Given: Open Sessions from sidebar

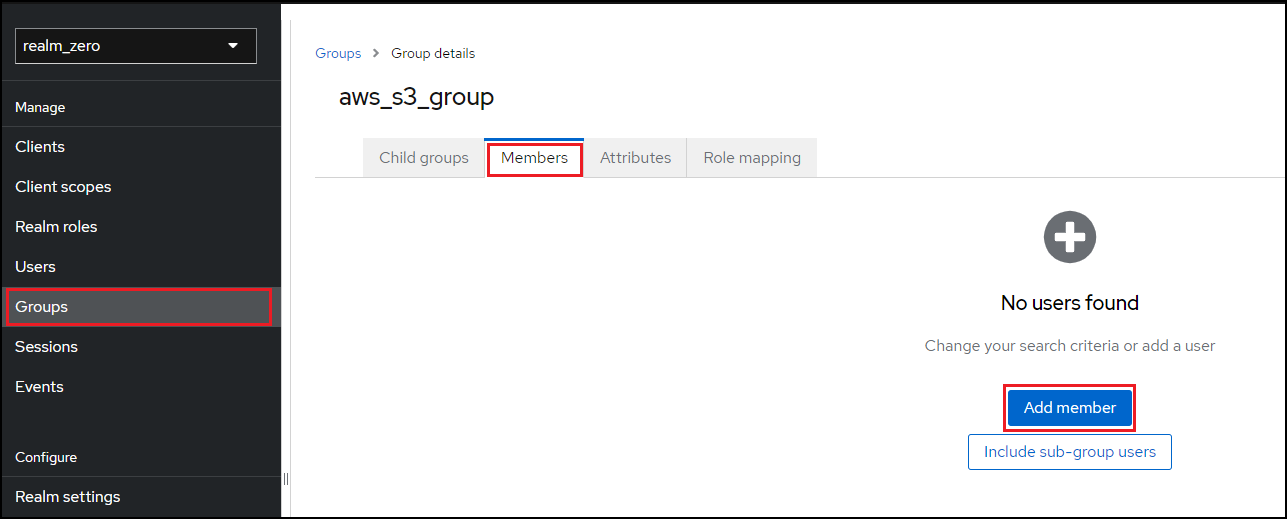Looking at the screenshot, I should point(140,347).
